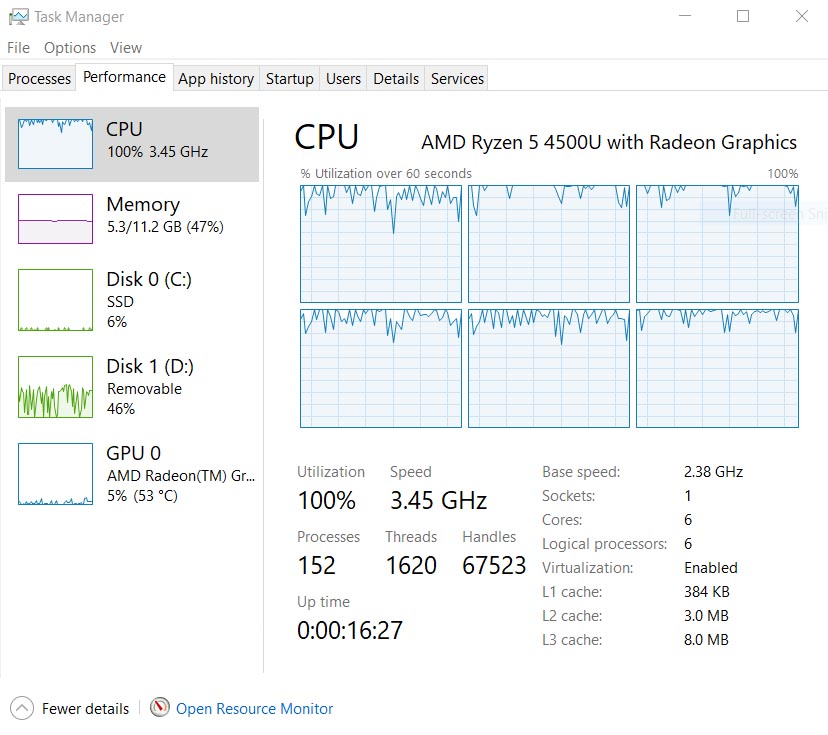828x735 pixels.
Task: Click the Threads count 1620
Action: click(x=411, y=566)
